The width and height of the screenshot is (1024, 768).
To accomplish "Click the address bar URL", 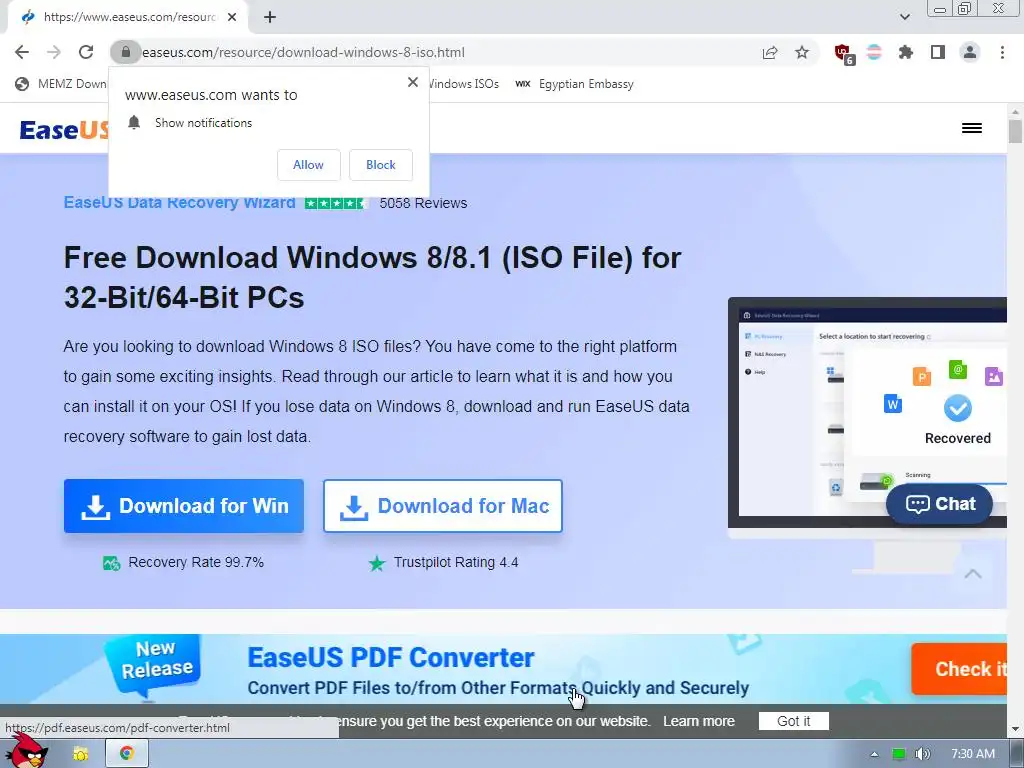I will click(304, 52).
